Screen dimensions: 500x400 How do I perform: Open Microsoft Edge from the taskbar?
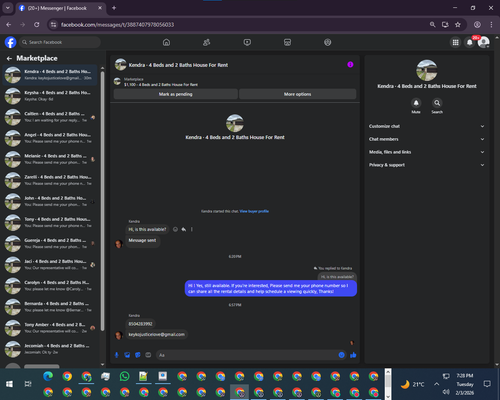(x=48, y=376)
